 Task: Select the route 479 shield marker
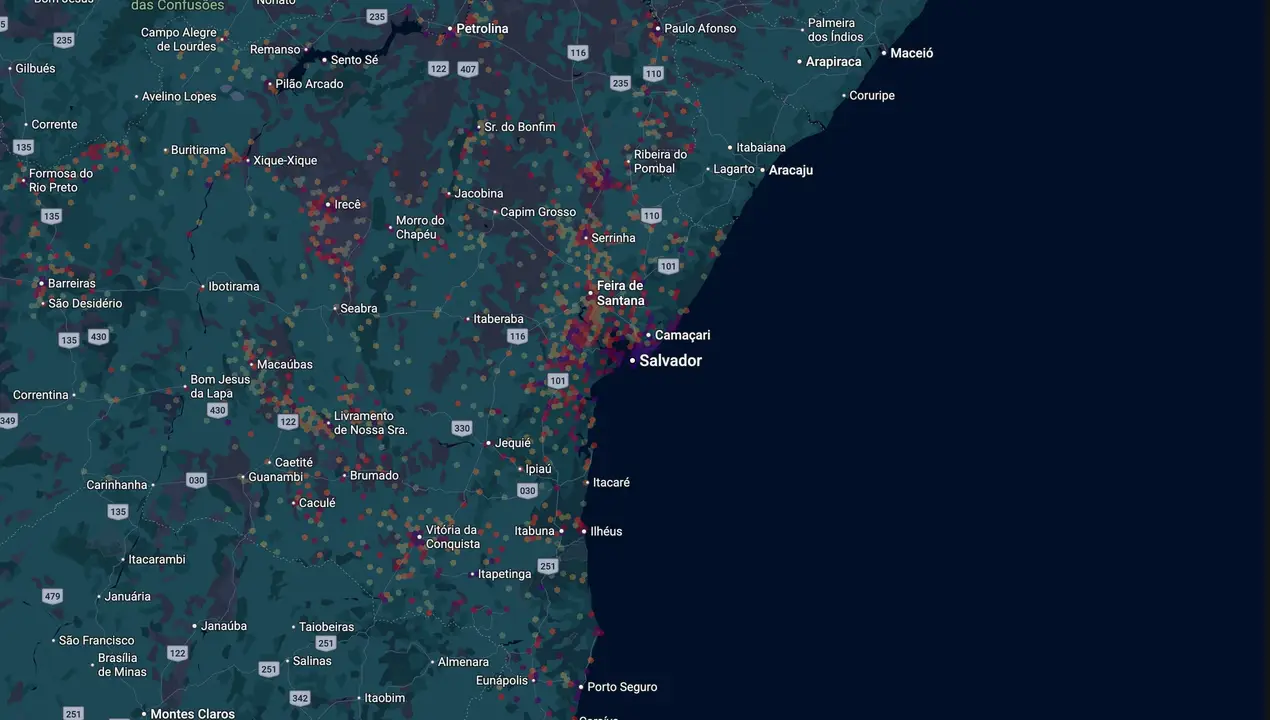coord(52,596)
